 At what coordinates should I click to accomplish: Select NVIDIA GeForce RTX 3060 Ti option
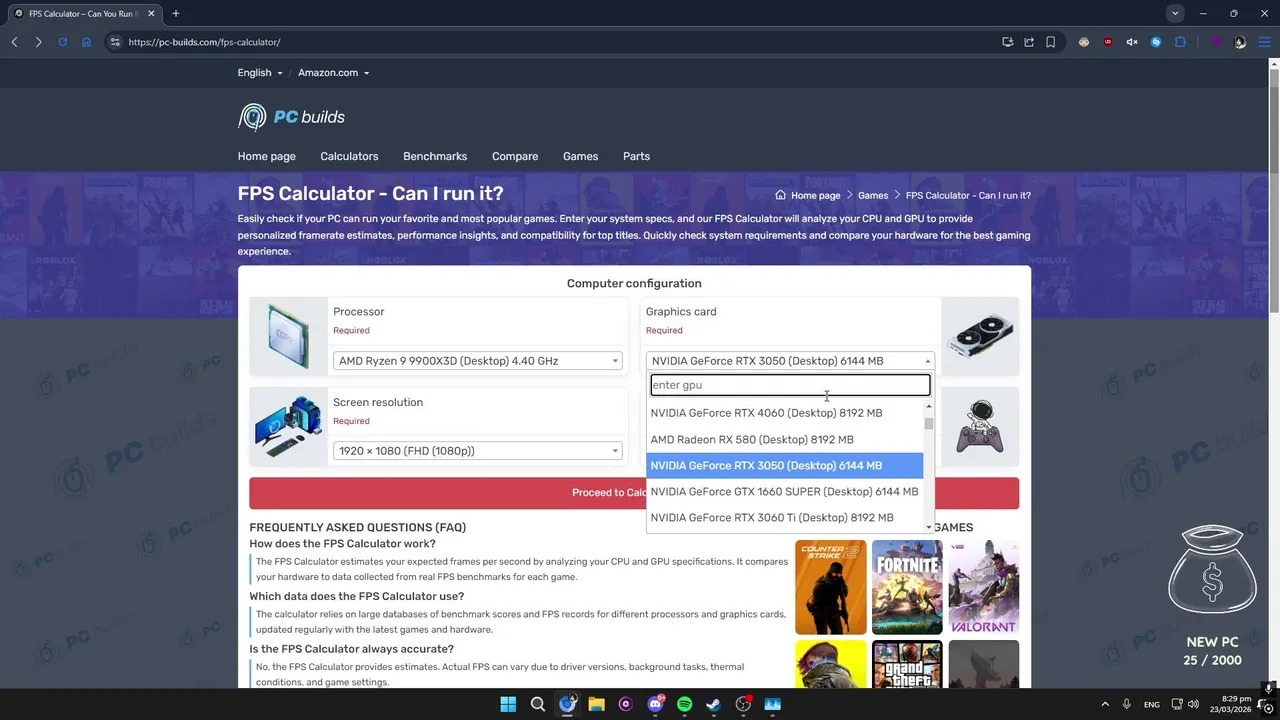pos(785,517)
